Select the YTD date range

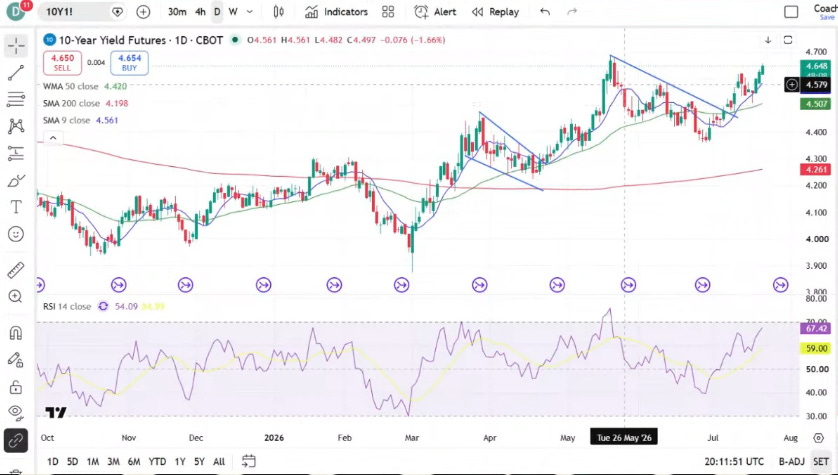pyautogui.click(x=157, y=462)
